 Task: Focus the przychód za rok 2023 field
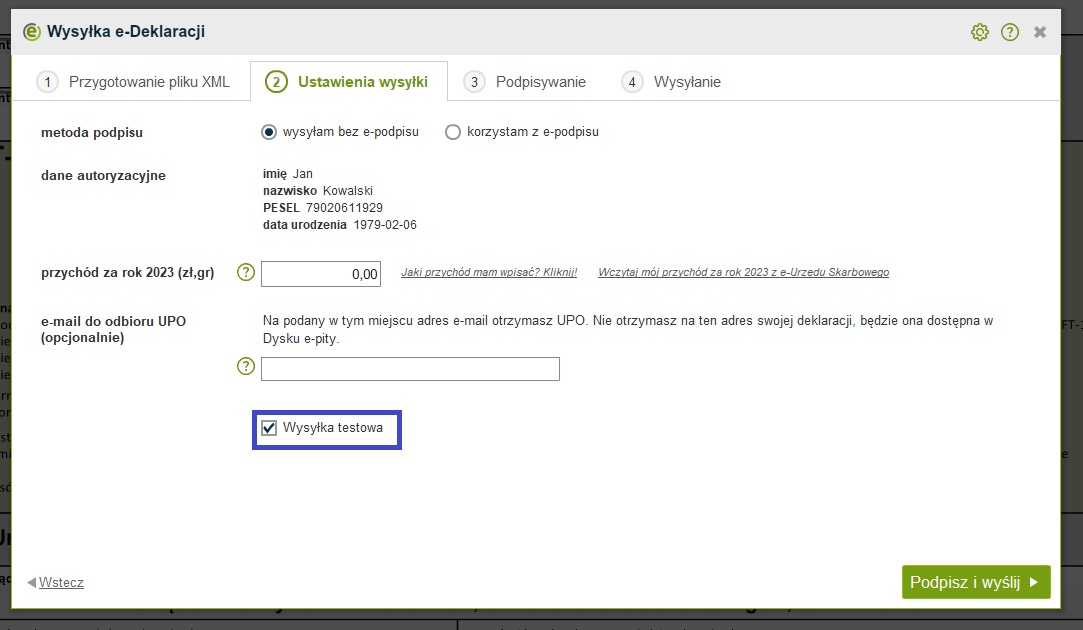(x=321, y=273)
